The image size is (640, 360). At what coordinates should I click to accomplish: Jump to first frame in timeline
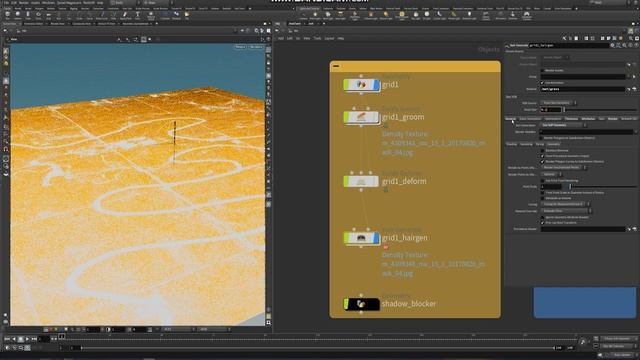click(7, 339)
